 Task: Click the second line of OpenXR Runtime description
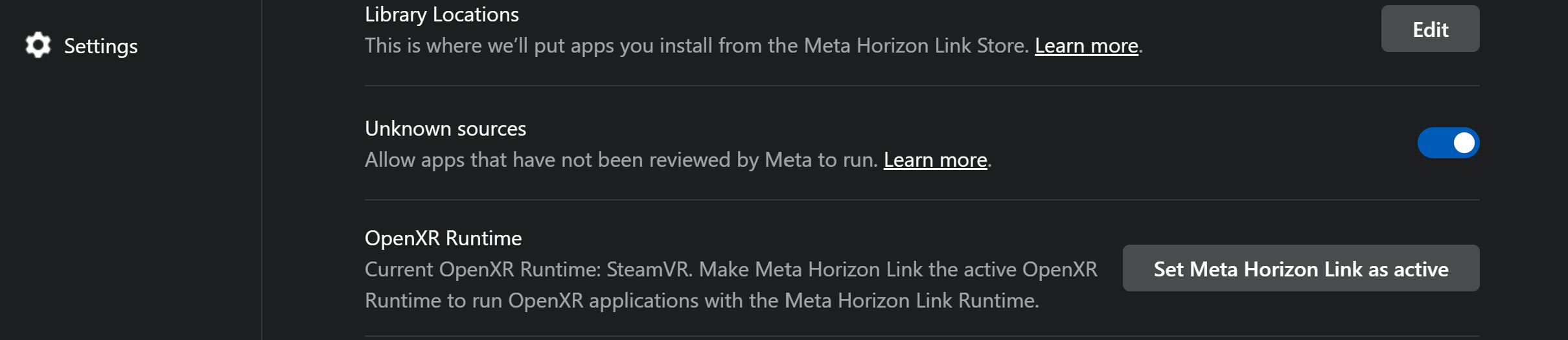pos(702,300)
